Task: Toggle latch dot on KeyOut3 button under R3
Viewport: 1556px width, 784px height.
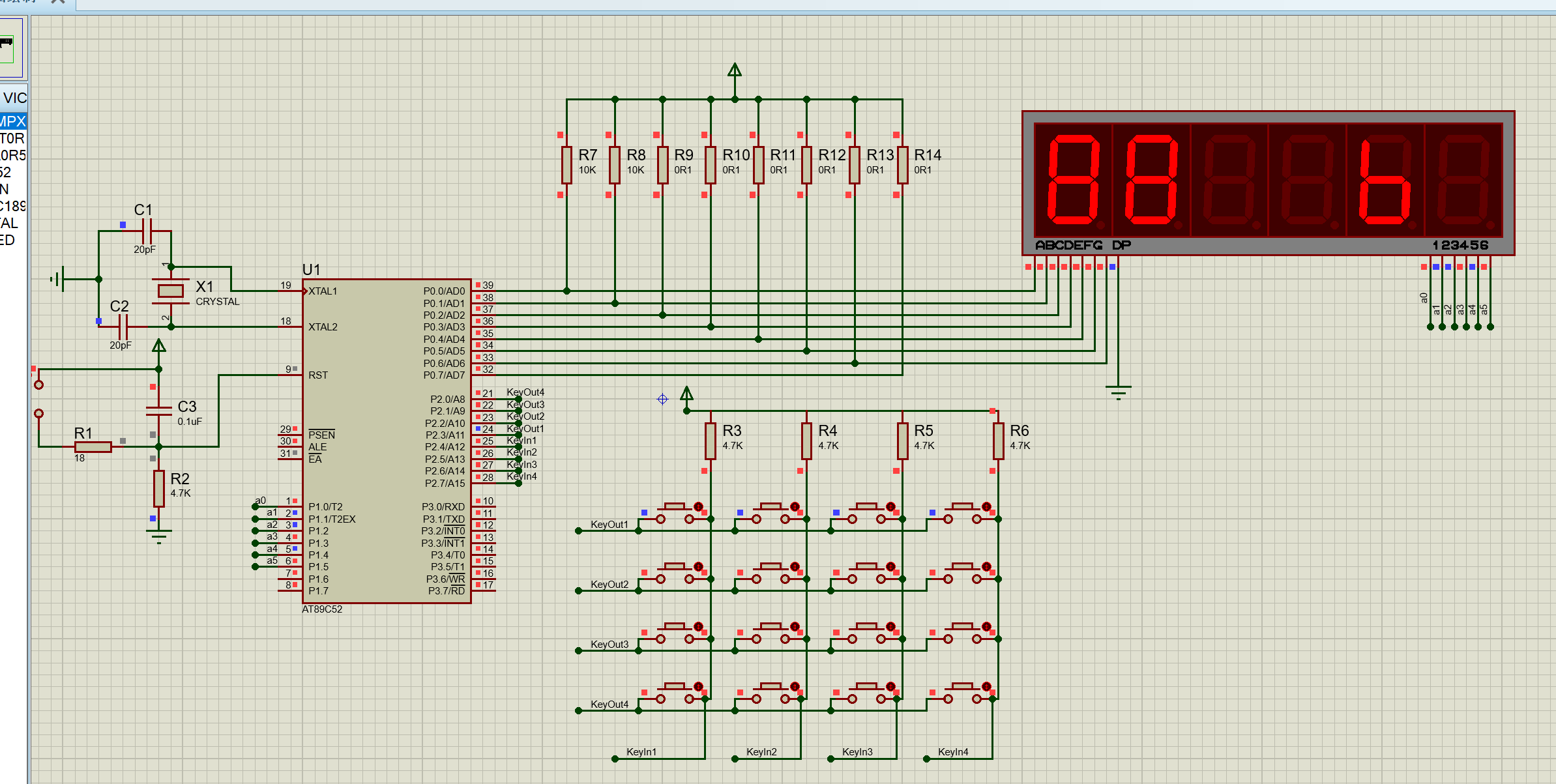Action: [x=698, y=626]
